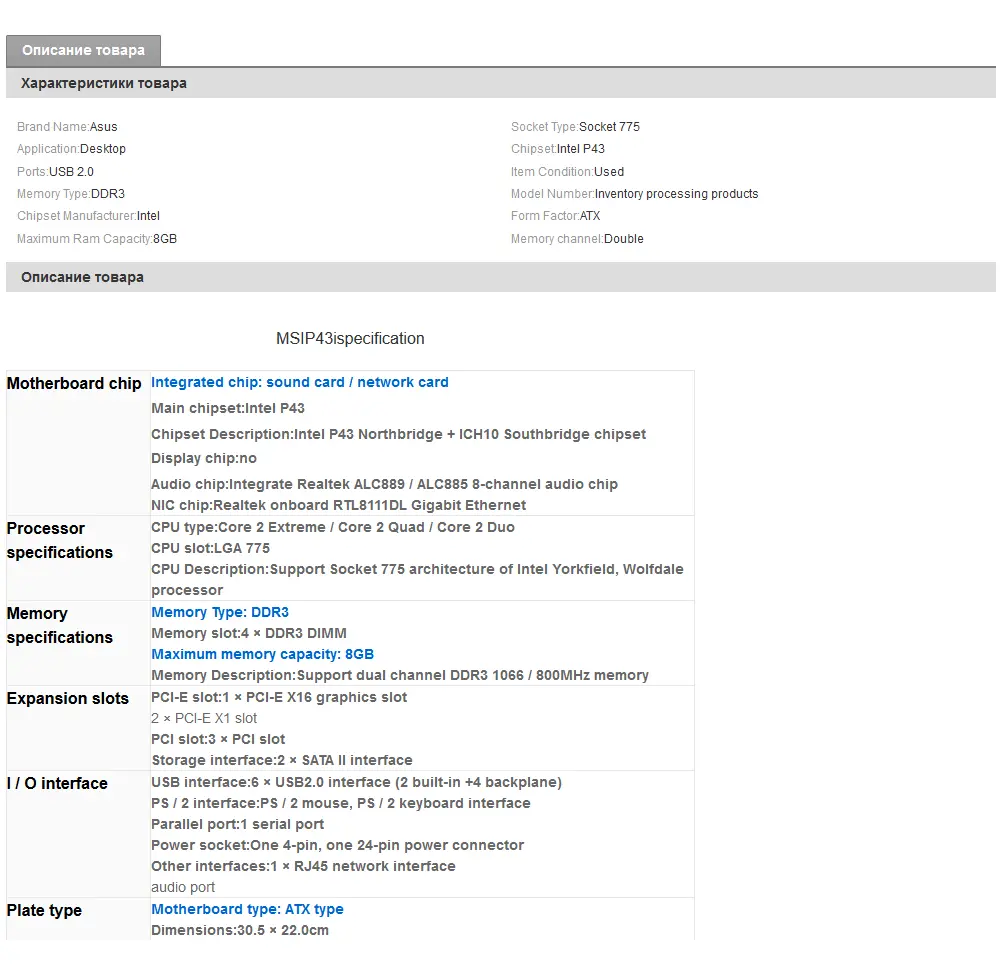Select the Main chipset: Intel P43 line

coord(228,408)
